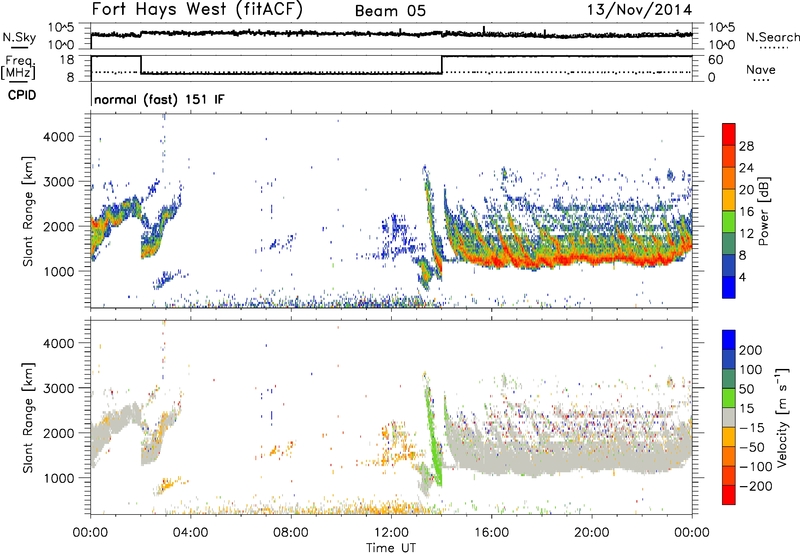
Task: Pick the red top segment of the Power colorbar
Action: tap(729, 134)
